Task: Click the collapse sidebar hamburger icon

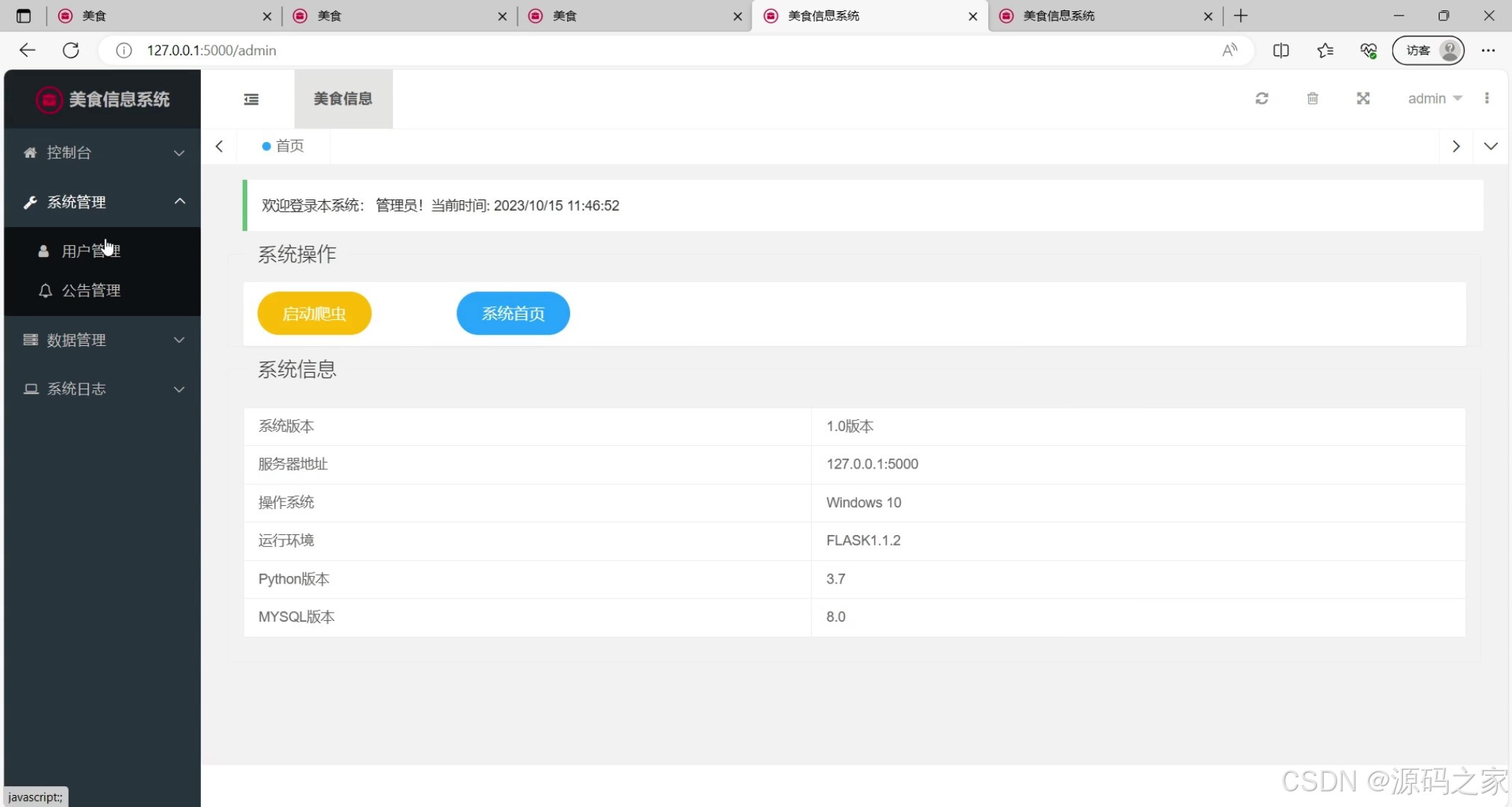Action: (251, 99)
